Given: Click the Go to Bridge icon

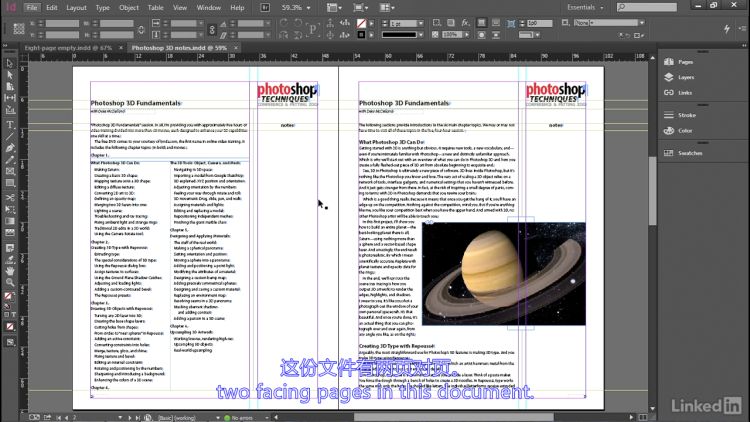Looking at the screenshot, I should [265, 8].
